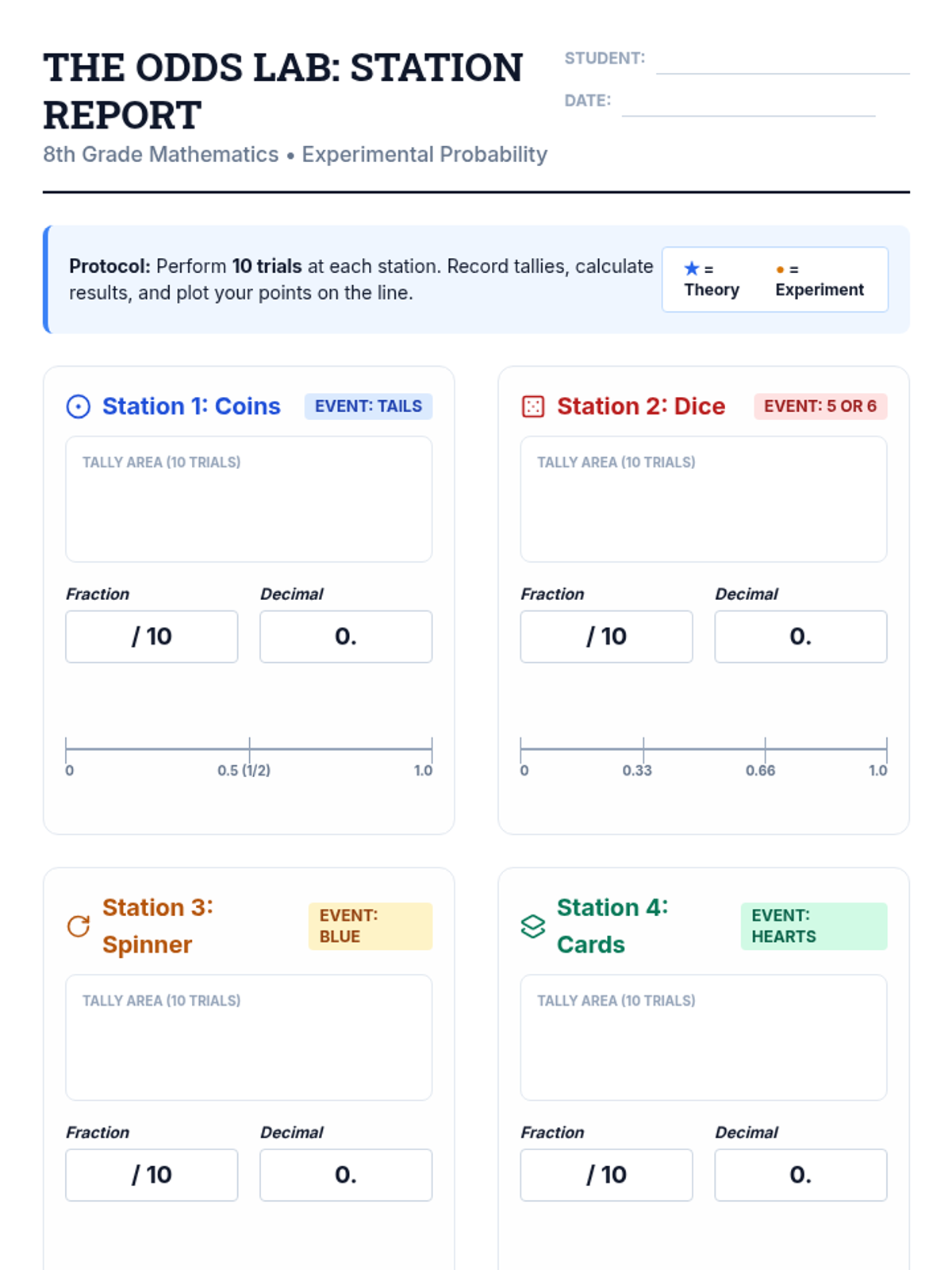This screenshot has height=1270, width=952.
Task: Click the Coins station tally area
Action: [249, 499]
